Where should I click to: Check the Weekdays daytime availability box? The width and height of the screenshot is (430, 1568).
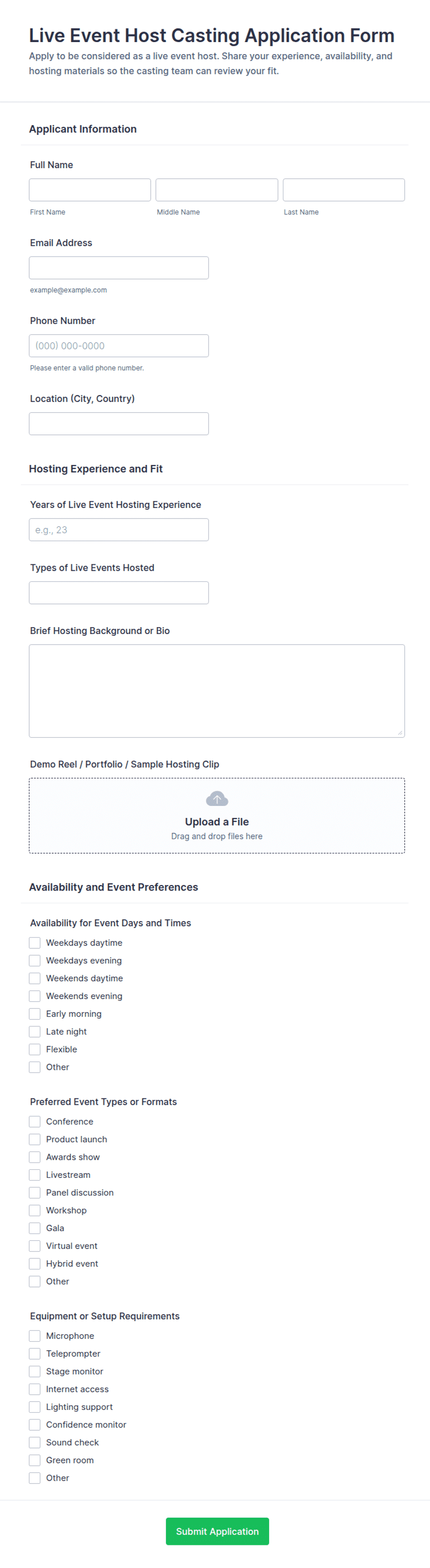[x=35, y=942]
